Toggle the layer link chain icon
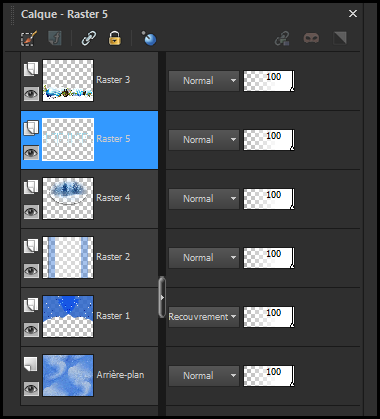The width and height of the screenshot is (380, 419). pyautogui.click(x=89, y=38)
